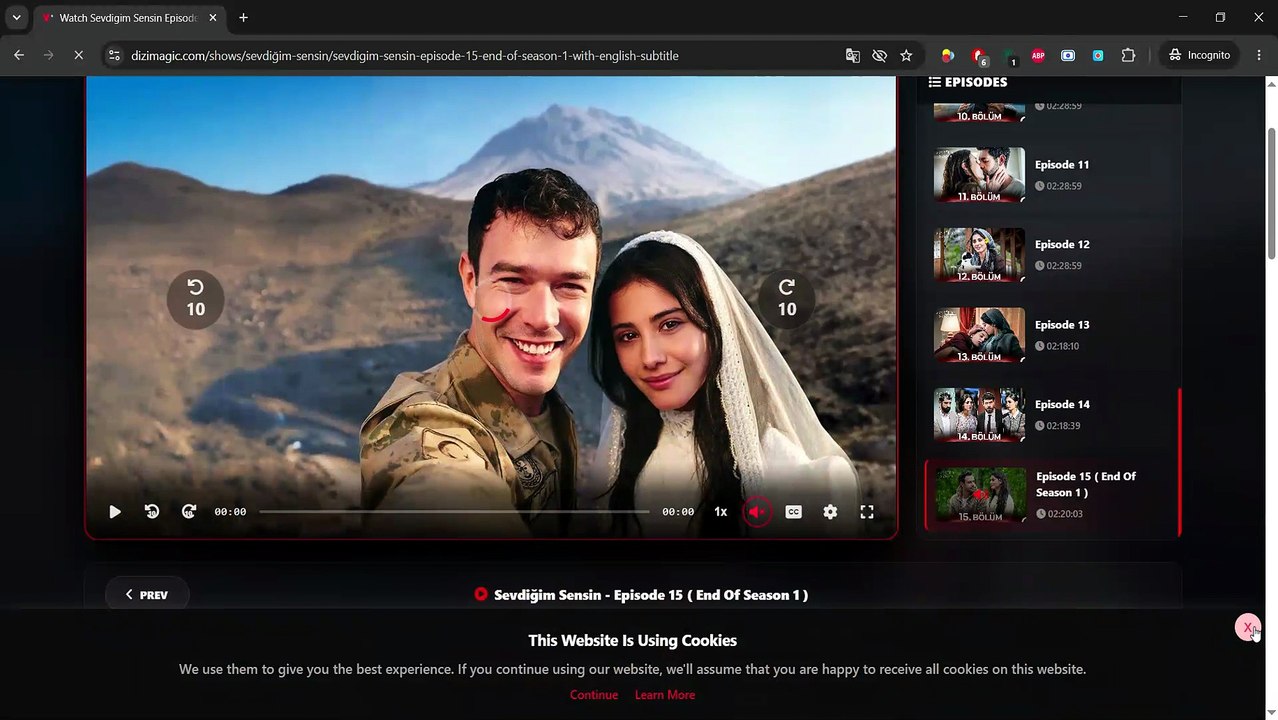Open the dark green extension with badge 1
Screen dimensions: 1278x720
point(1009,56)
